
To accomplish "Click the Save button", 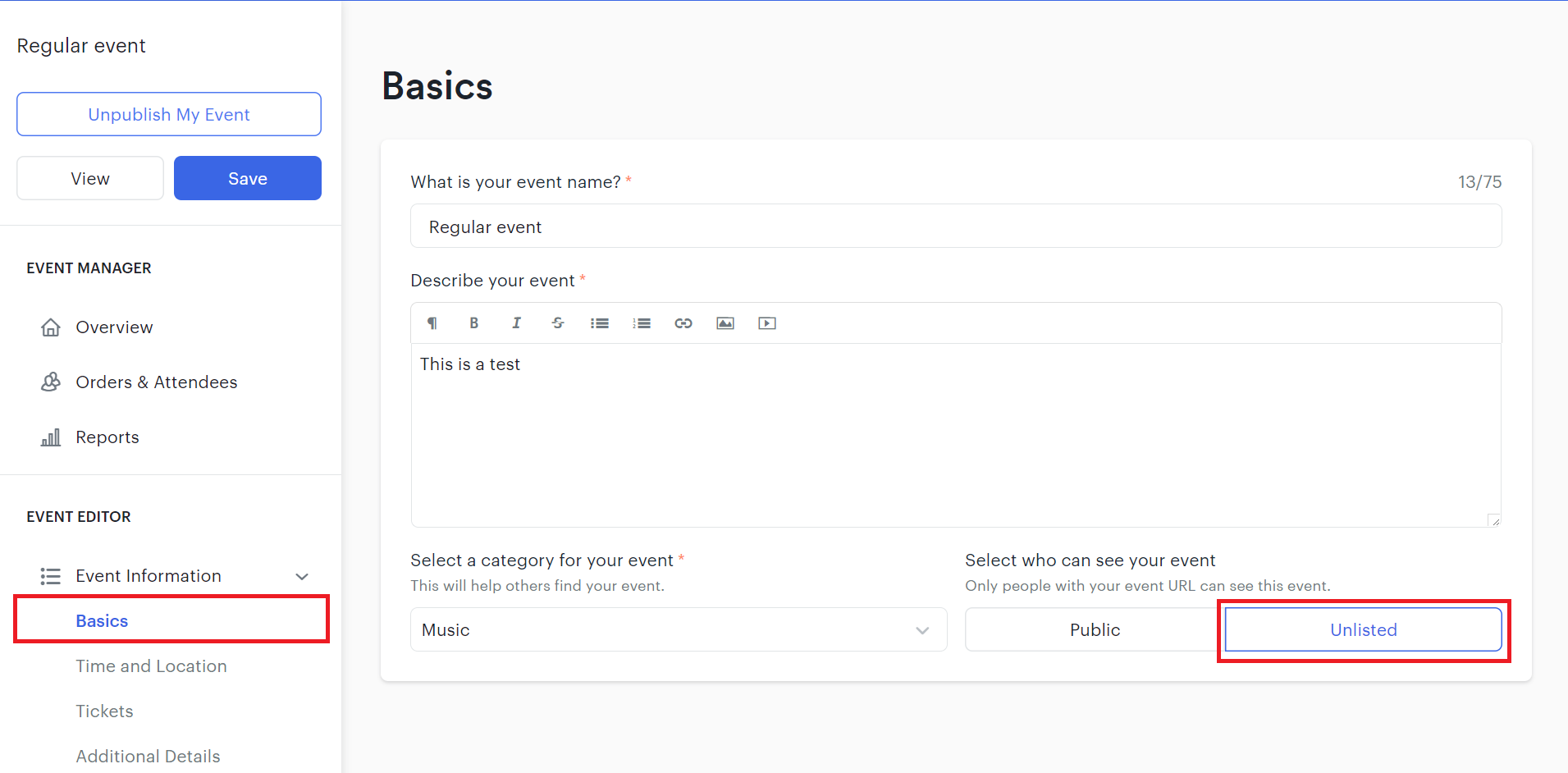I will [248, 178].
